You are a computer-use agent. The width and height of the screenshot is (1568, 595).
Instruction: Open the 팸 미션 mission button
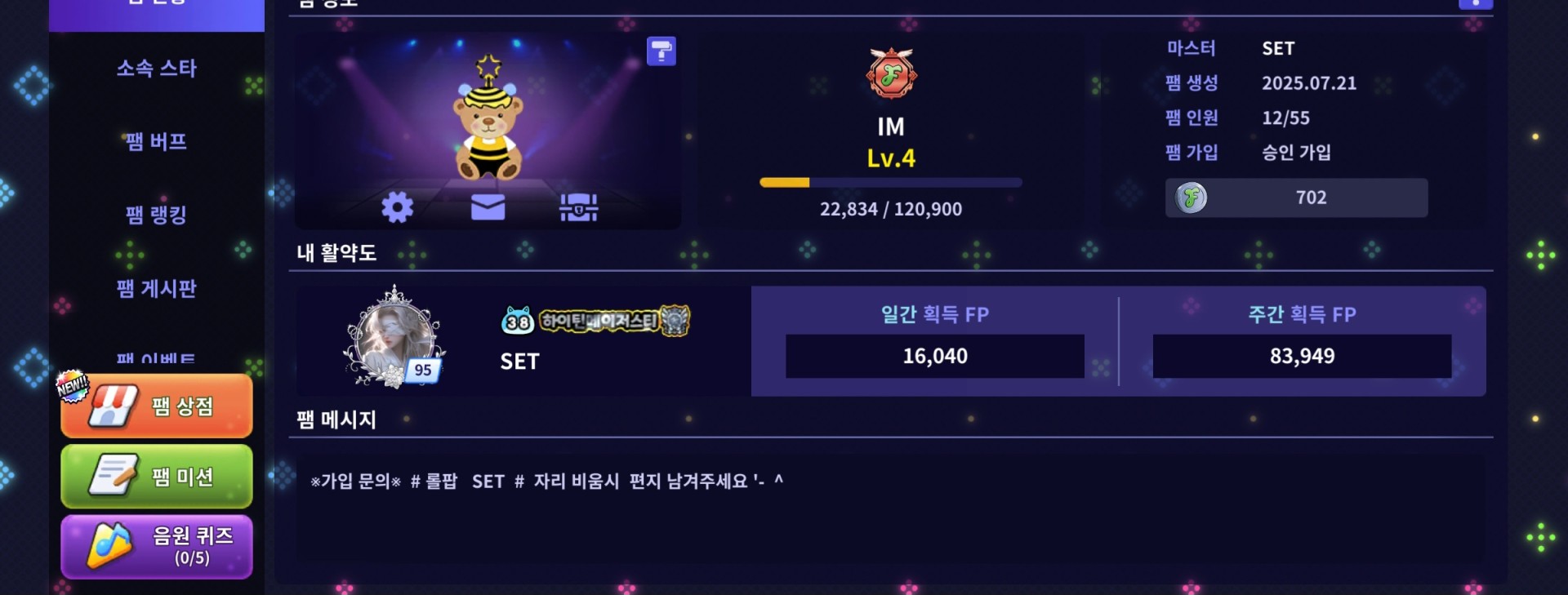click(x=157, y=477)
